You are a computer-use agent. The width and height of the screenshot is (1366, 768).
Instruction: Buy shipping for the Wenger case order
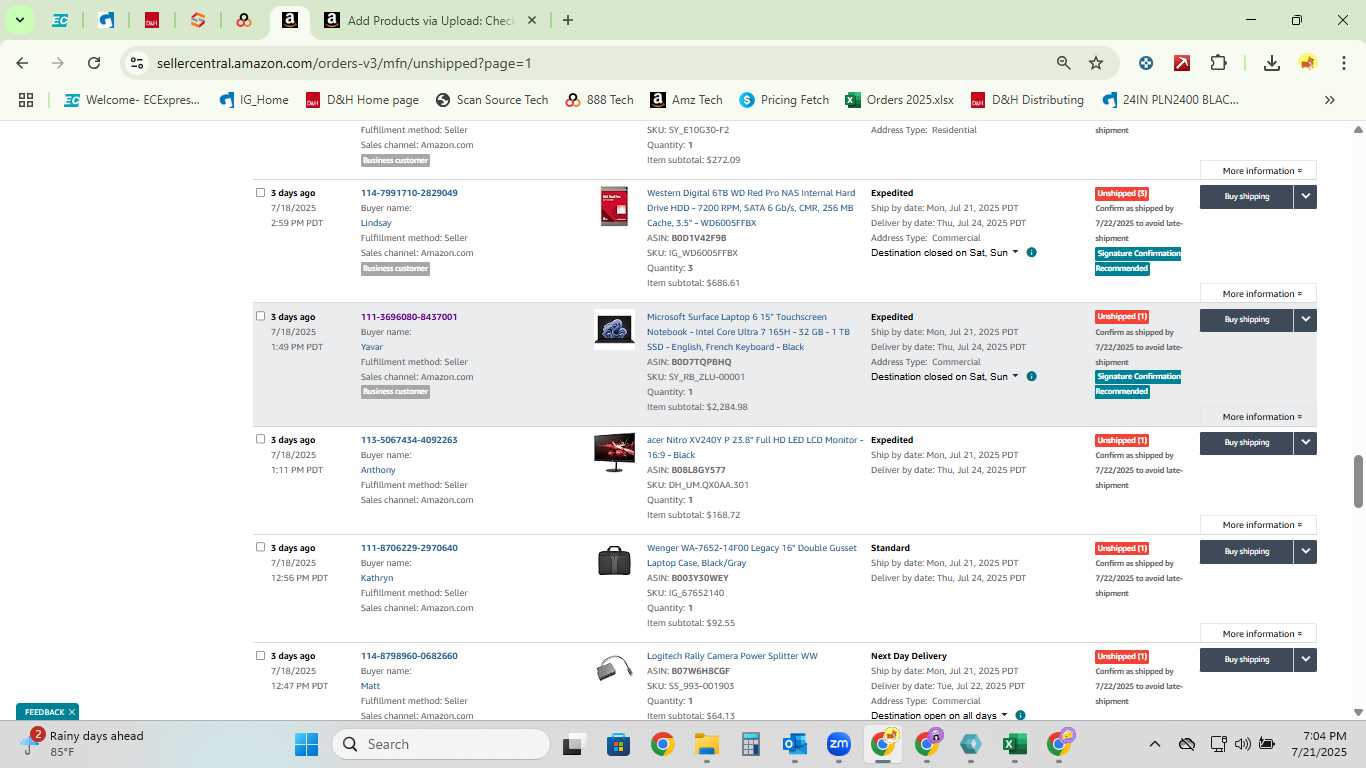[1246, 552]
